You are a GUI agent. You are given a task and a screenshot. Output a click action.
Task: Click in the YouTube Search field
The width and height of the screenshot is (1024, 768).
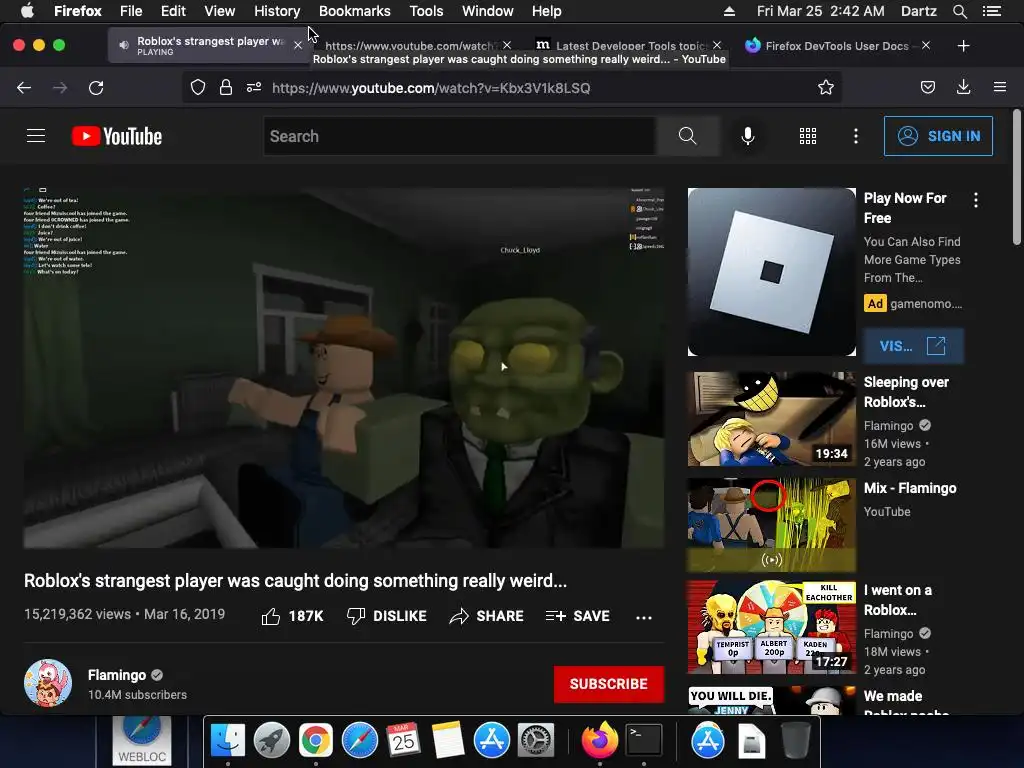point(460,136)
